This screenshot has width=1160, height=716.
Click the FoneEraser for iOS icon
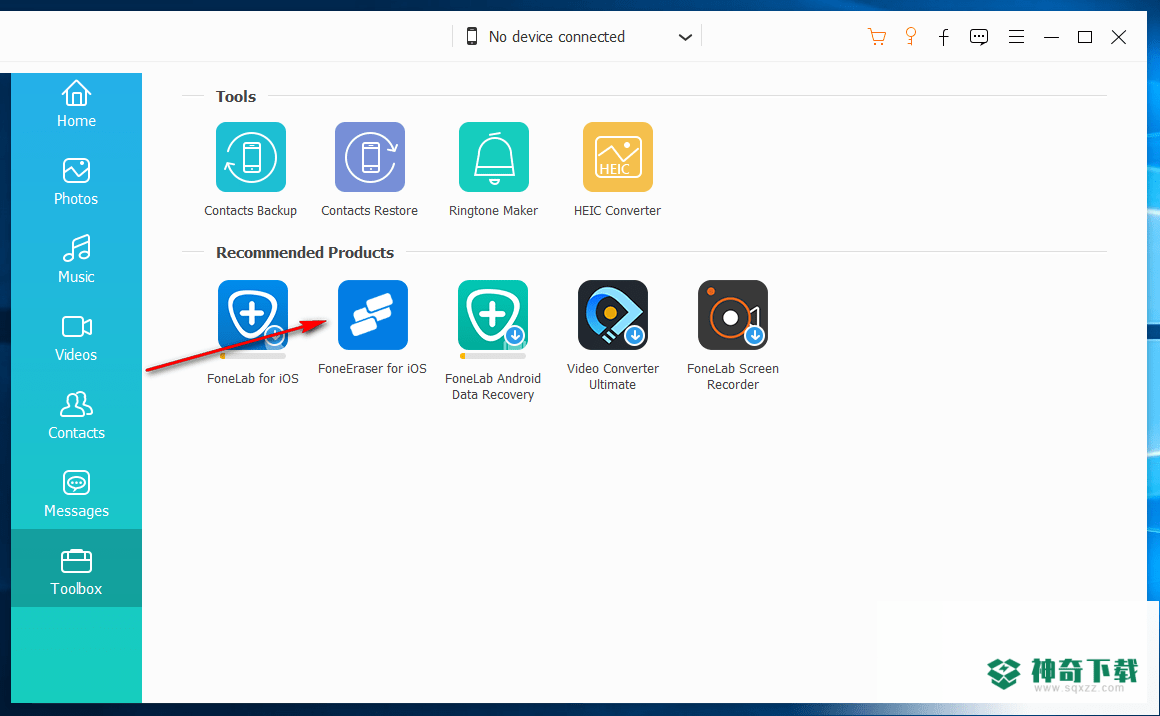[x=373, y=315]
